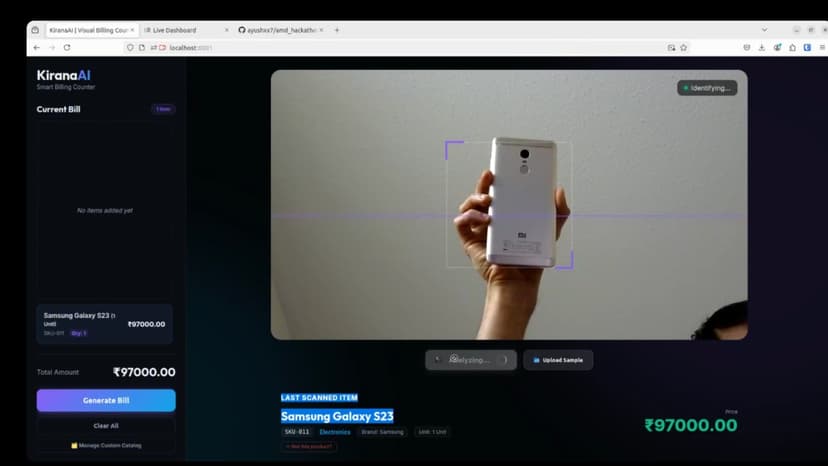The height and width of the screenshot is (466, 828).
Task: Click the Generate Bill button
Action: 106,400
